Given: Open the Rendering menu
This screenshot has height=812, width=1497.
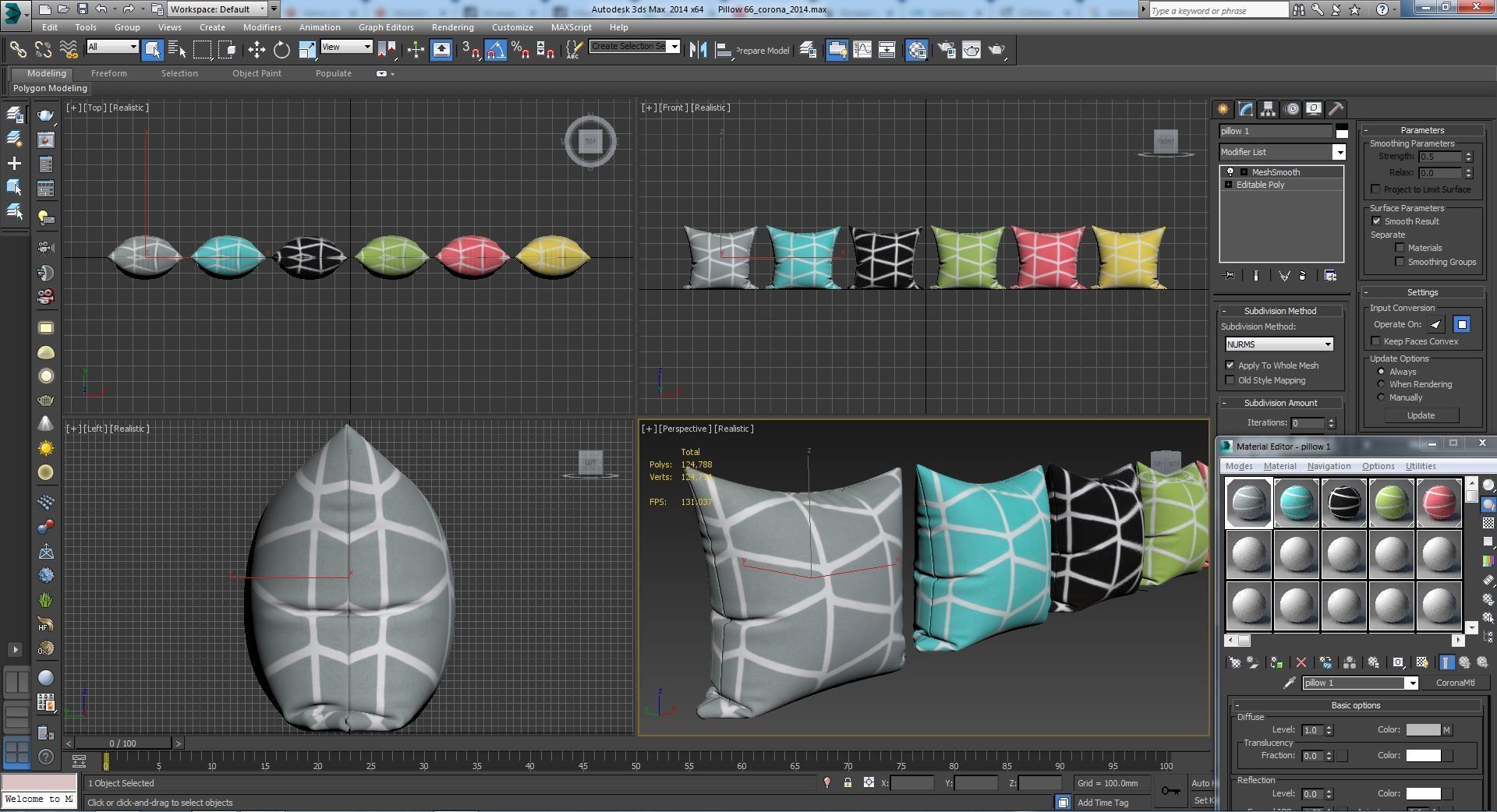Looking at the screenshot, I should [452, 27].
